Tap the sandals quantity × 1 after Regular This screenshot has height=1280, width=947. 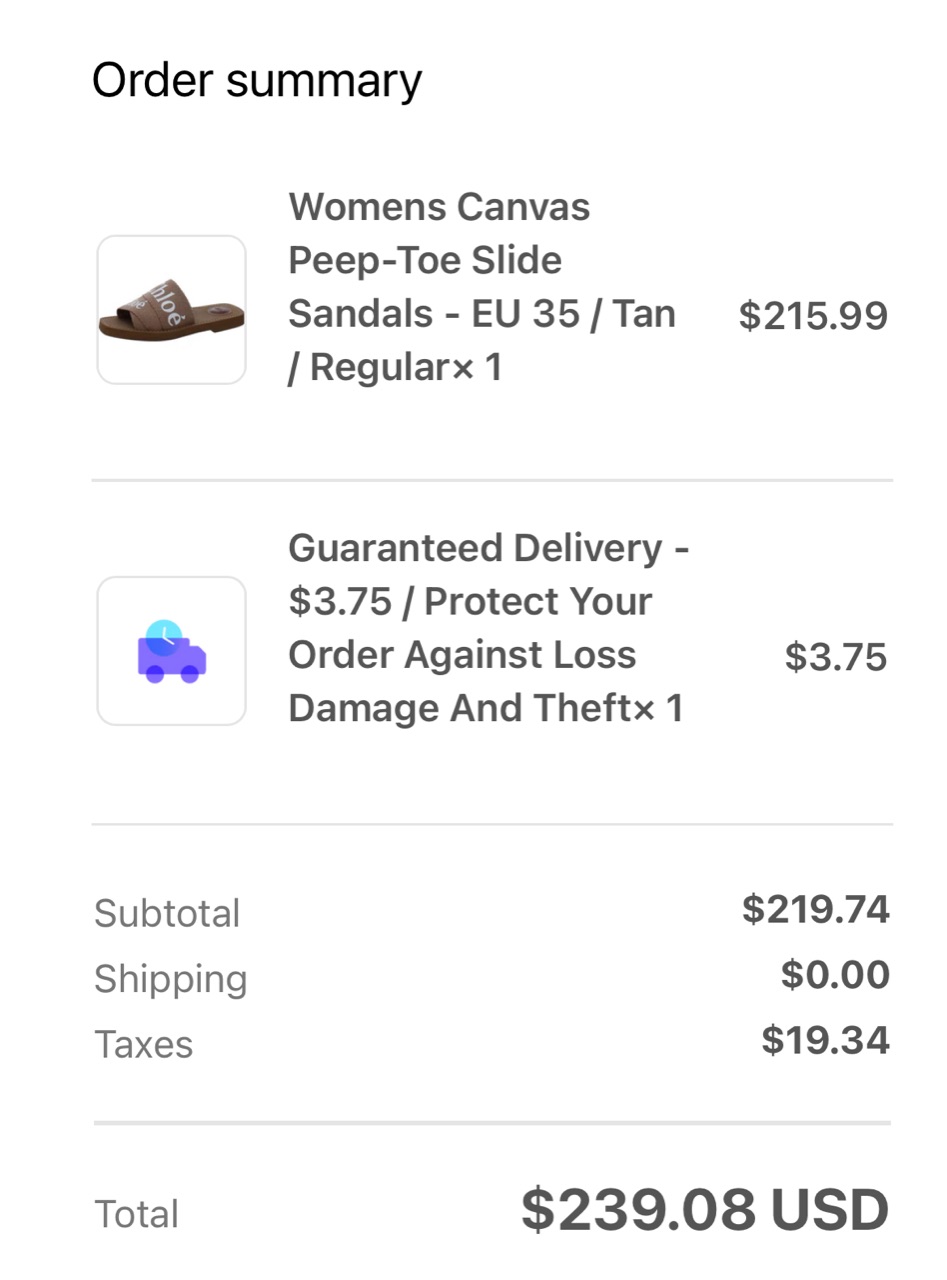point(477,368)
